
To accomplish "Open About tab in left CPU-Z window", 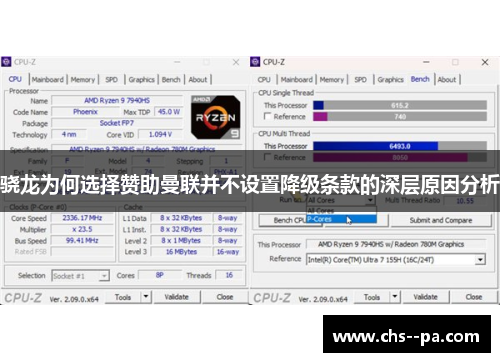I will click(198, 80).
